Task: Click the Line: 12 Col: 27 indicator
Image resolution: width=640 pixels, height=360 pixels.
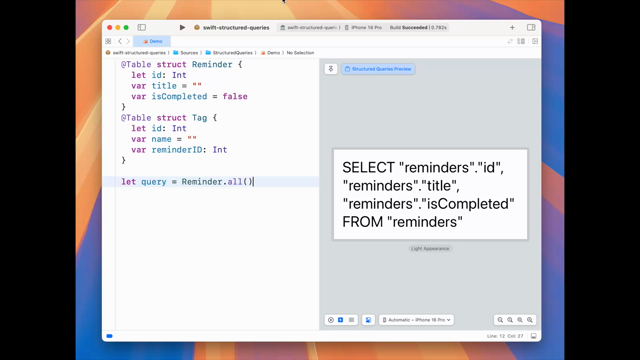Action: tap(505, 336)
